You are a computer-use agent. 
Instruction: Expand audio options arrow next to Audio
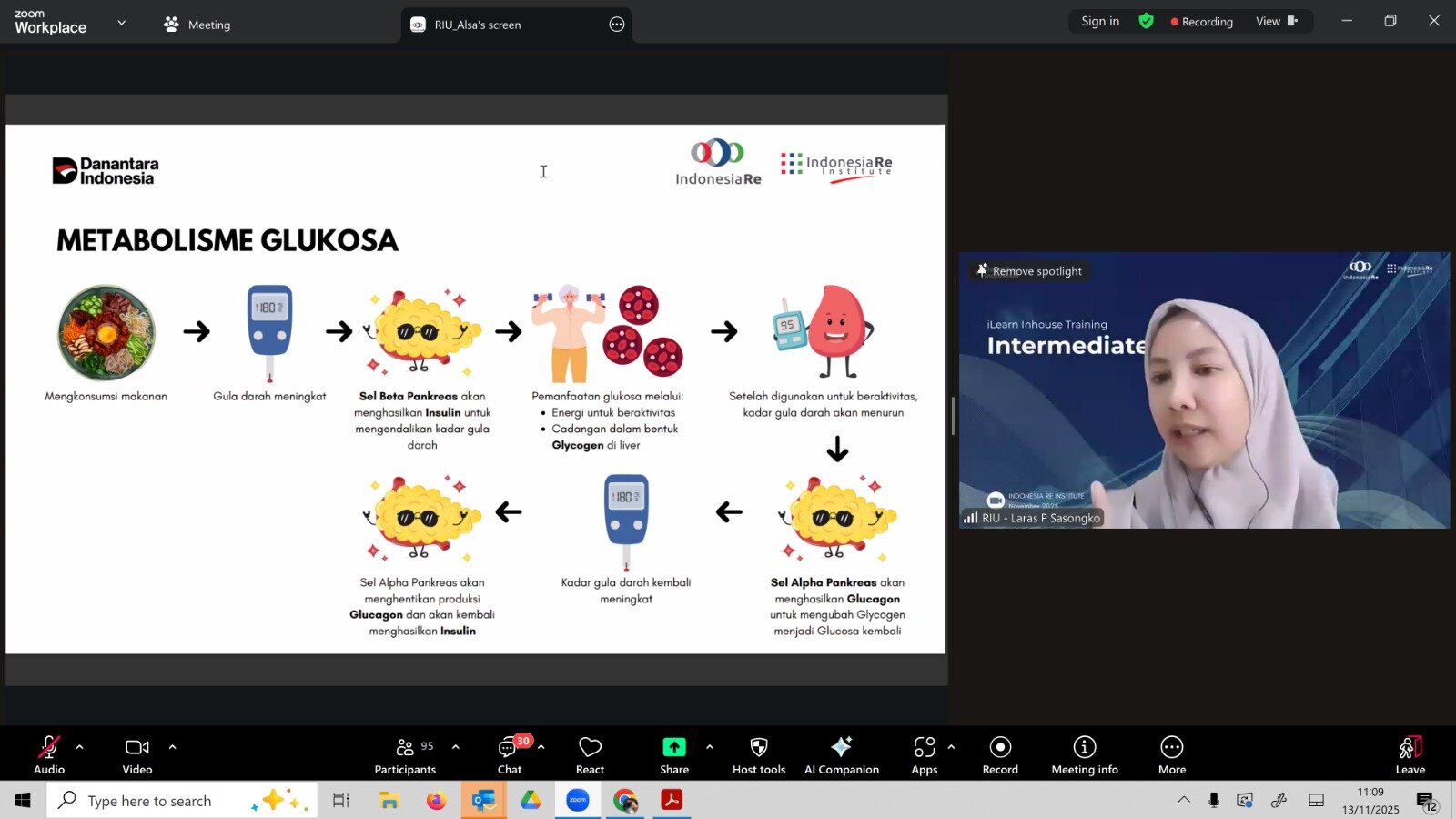point(80,747)
